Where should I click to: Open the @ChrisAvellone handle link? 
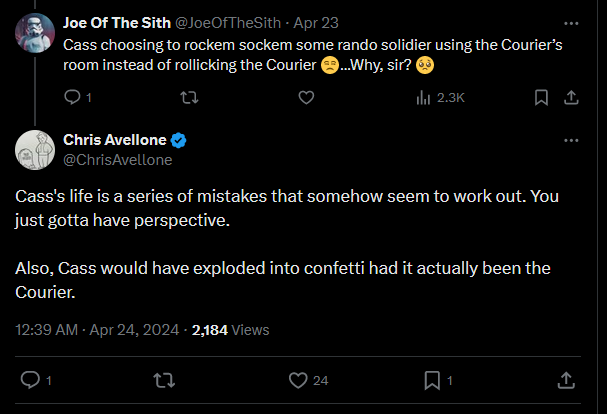pos(118,159)
